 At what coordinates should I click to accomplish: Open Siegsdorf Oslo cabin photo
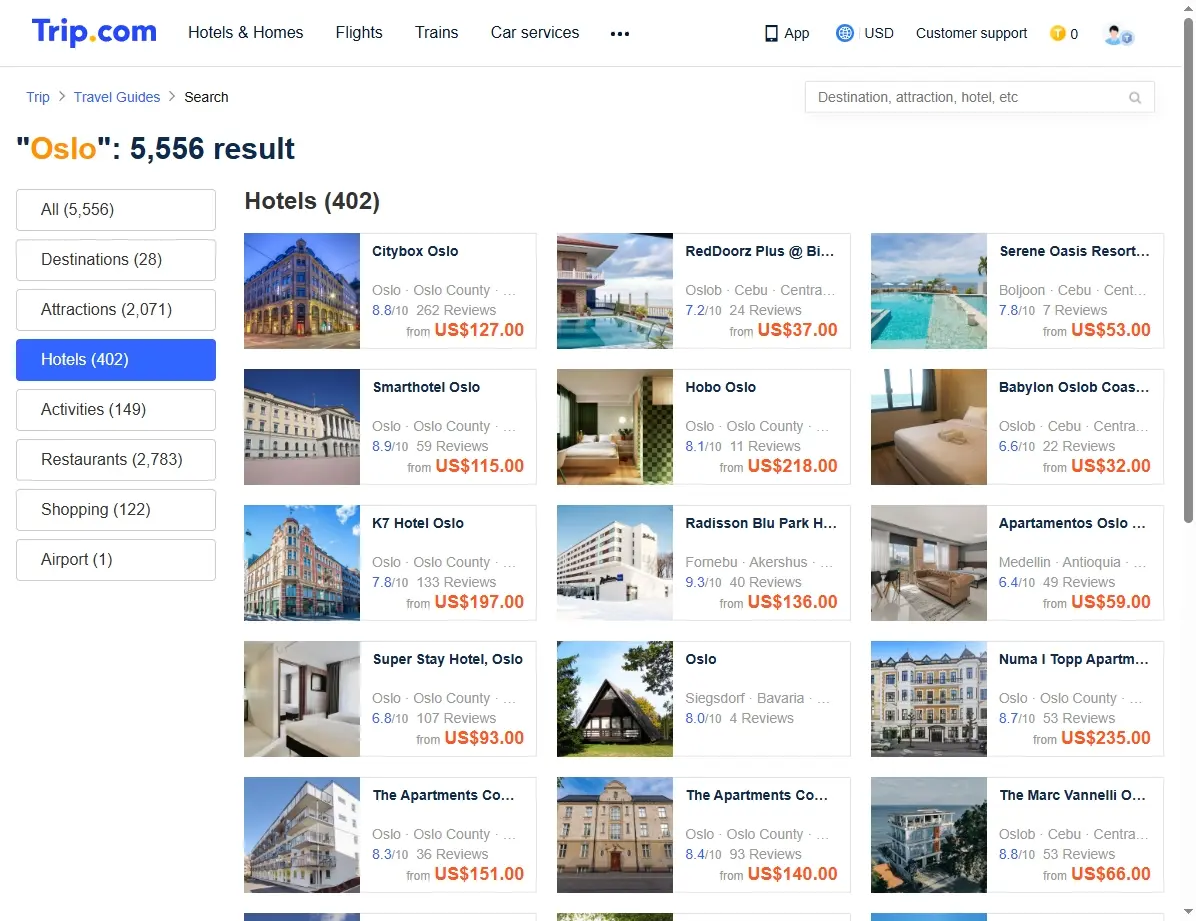click(615, 699)
